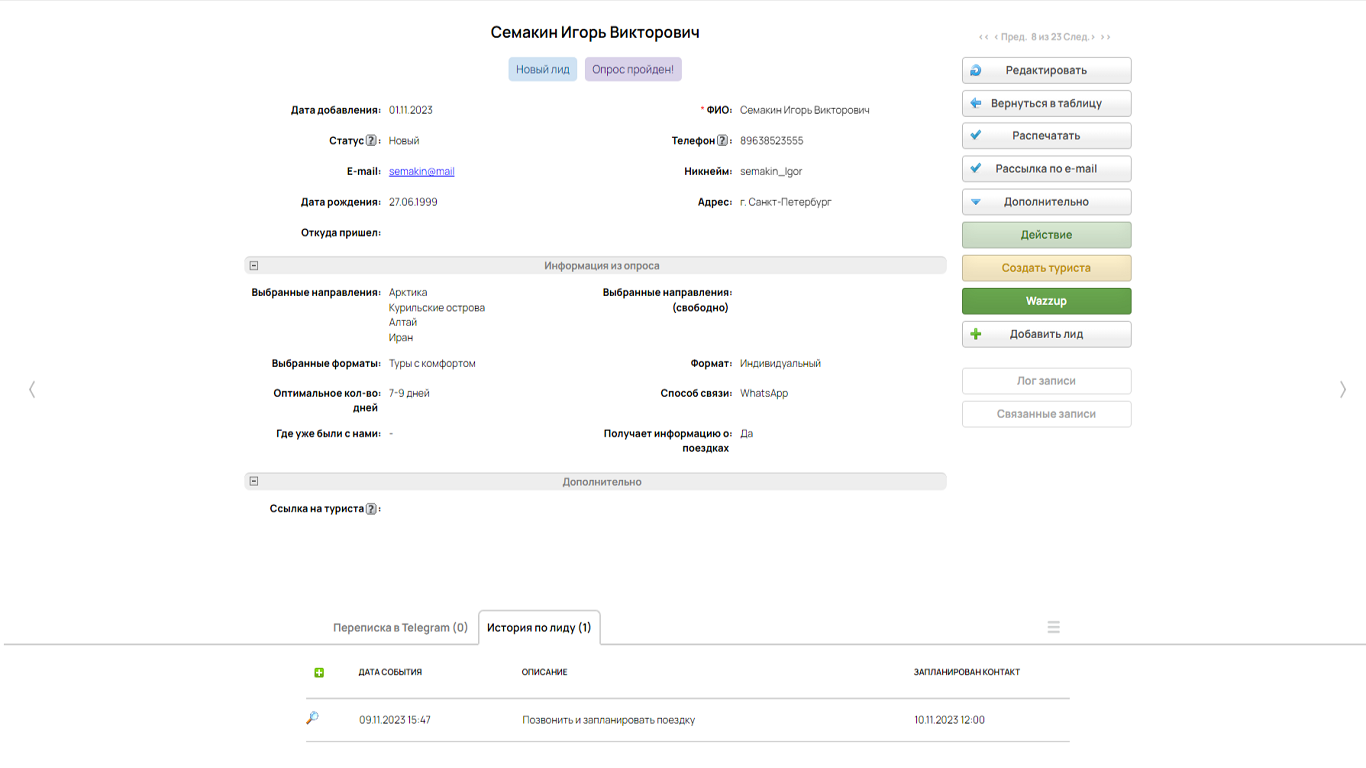Collapse the Дополнительно section header

point(254,482)
